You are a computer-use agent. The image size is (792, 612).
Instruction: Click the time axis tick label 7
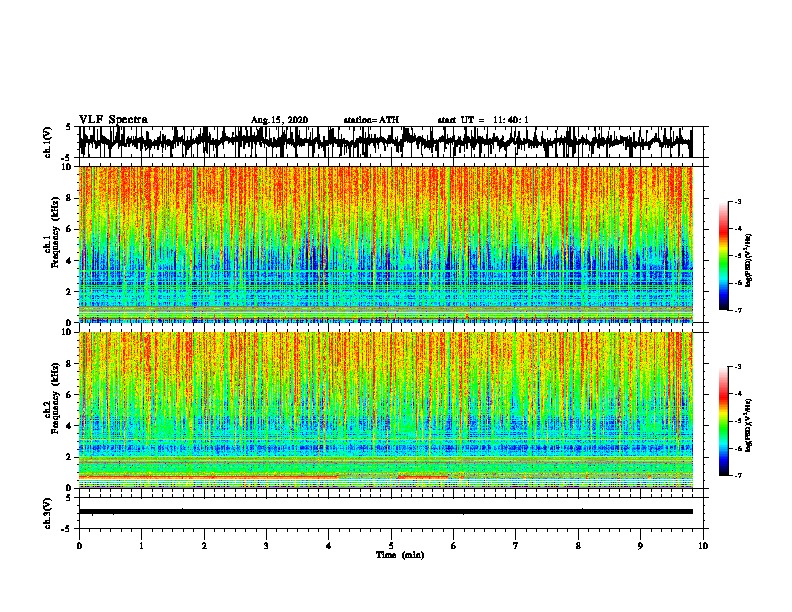point(516,546)
